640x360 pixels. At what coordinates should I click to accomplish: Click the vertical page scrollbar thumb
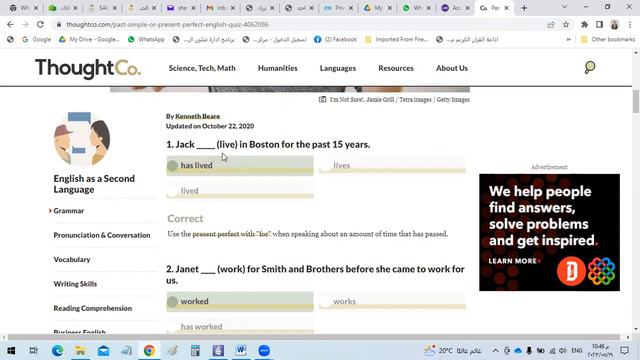[x=636, y=101]
